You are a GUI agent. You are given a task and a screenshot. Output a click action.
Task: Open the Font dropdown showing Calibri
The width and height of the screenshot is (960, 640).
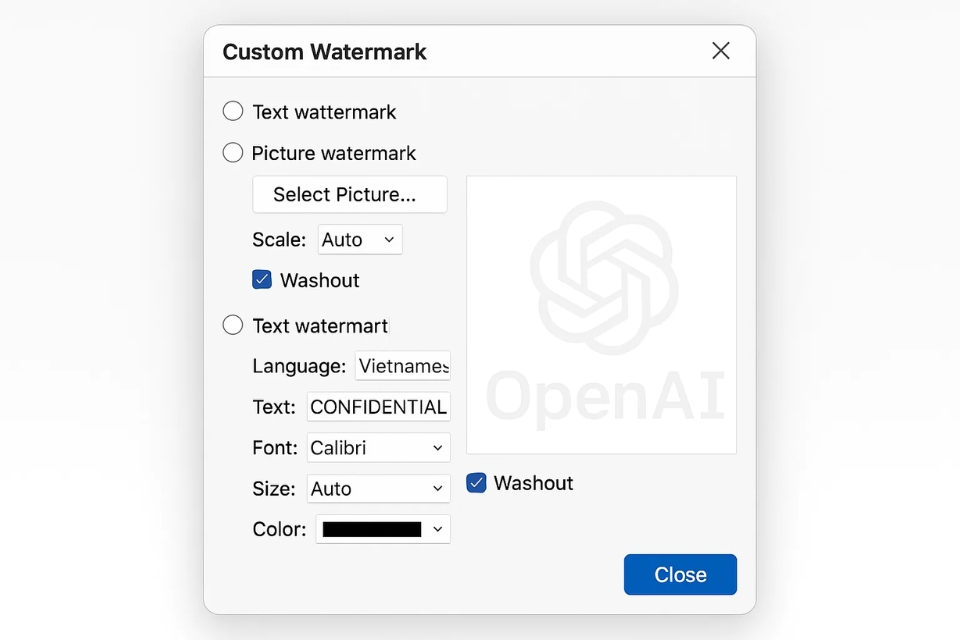tap(377, 447)
